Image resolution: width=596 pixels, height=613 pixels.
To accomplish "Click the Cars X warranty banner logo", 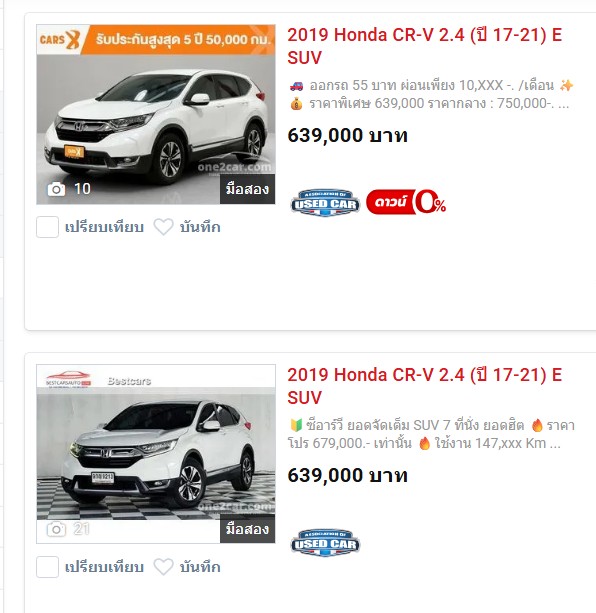I will [60, 39].
